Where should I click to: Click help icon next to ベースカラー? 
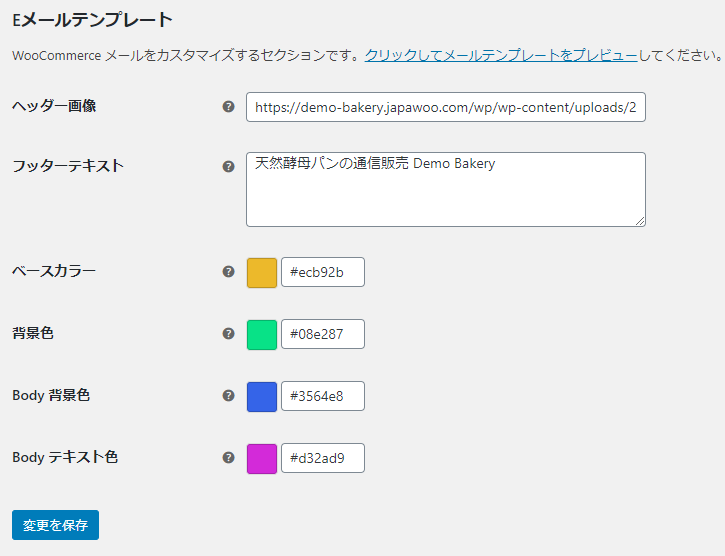tap(228, 272)
